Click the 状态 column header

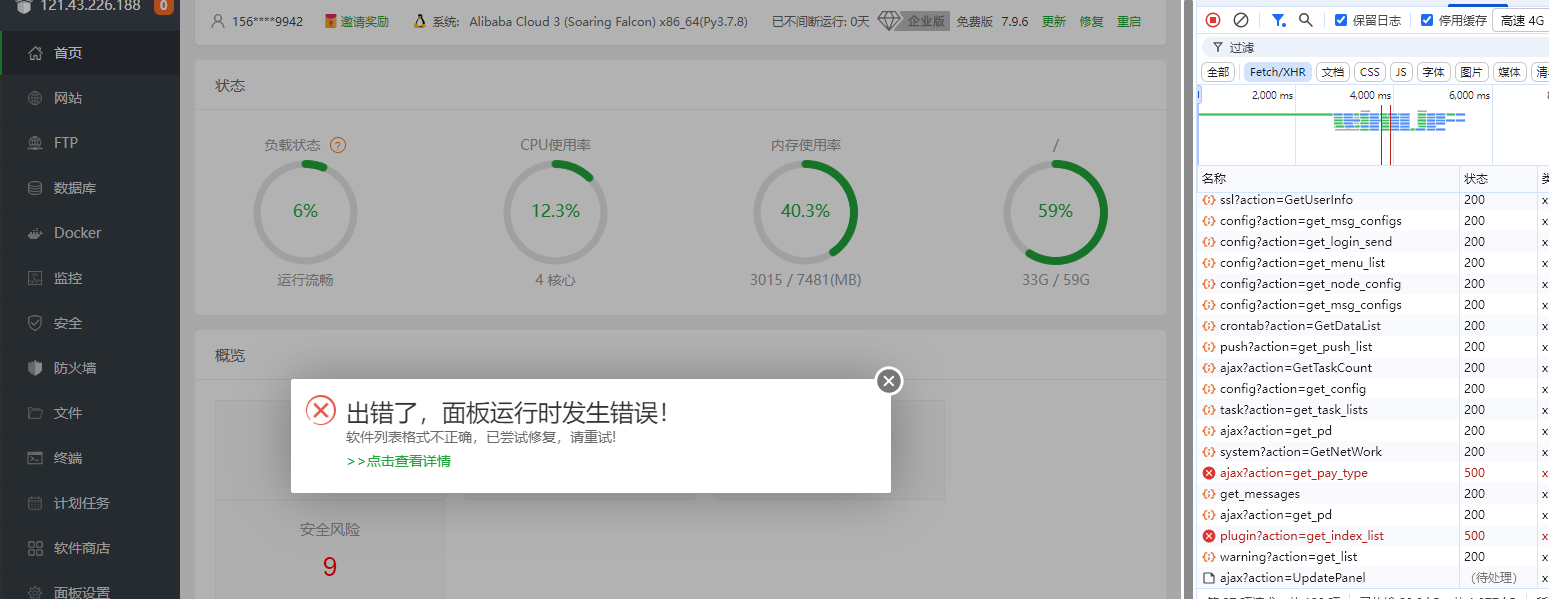(1498, 178)
